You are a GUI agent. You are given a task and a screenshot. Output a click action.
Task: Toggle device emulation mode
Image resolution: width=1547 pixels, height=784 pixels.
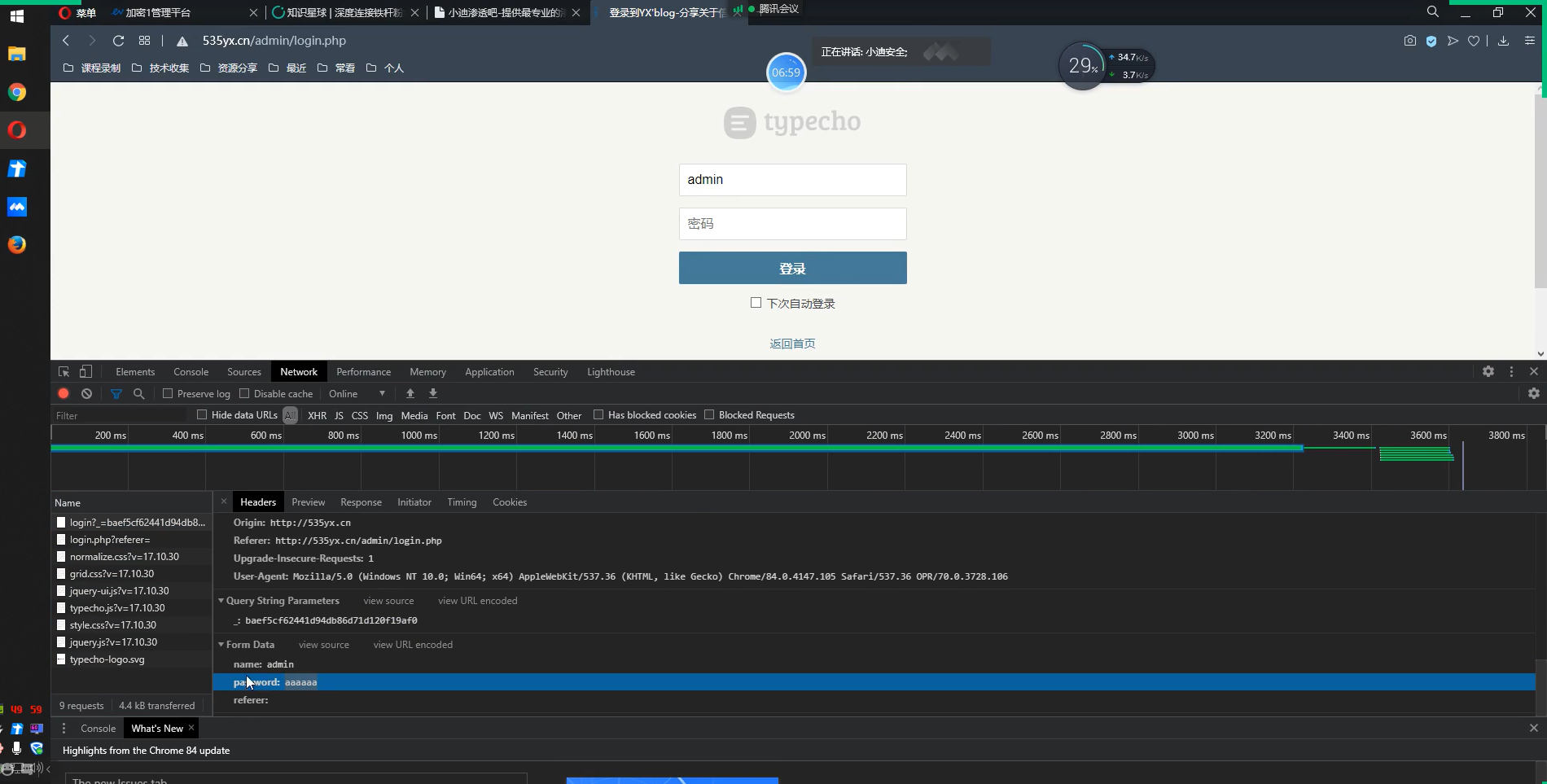point(85,371)
